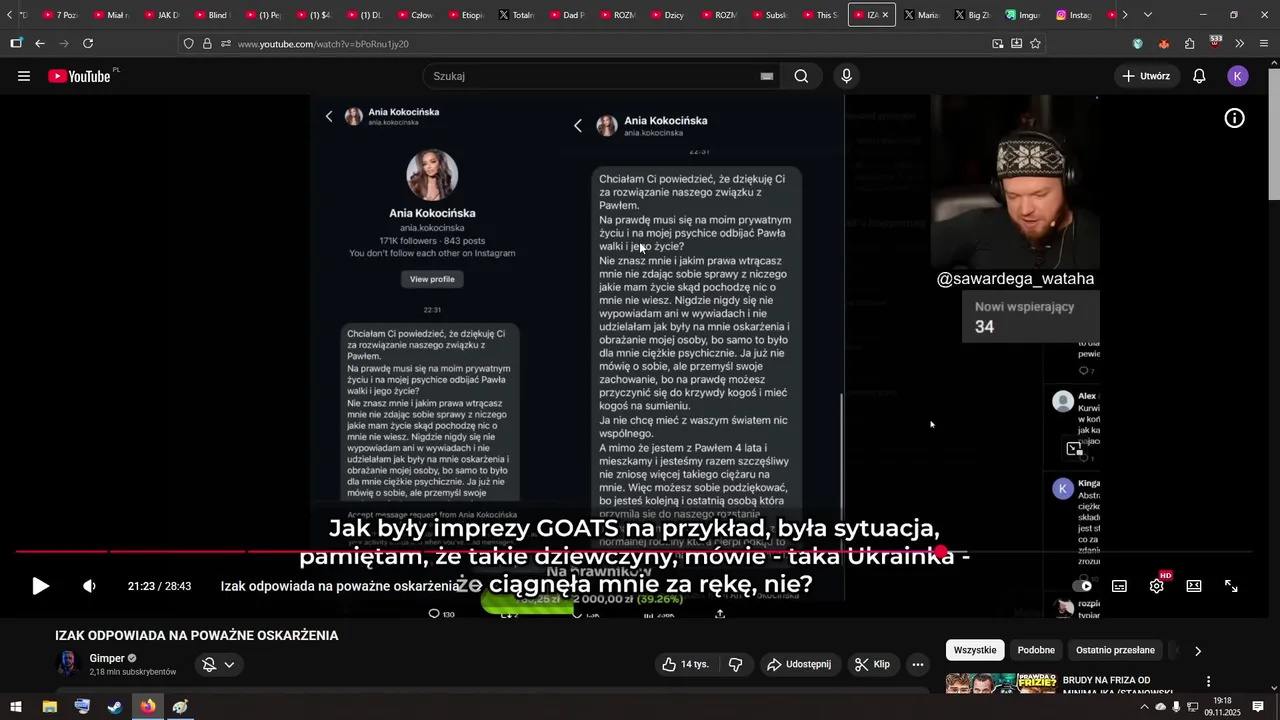Select the Ostatnio przesłane filter chip
1280x720 pixels.
pyautogui.click(x=1115, y=650)
